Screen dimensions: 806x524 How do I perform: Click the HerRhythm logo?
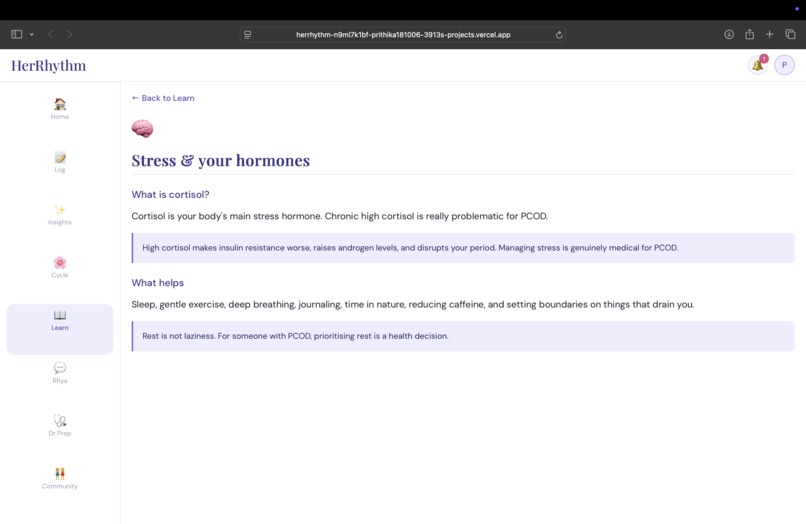[x=49, y=65]
